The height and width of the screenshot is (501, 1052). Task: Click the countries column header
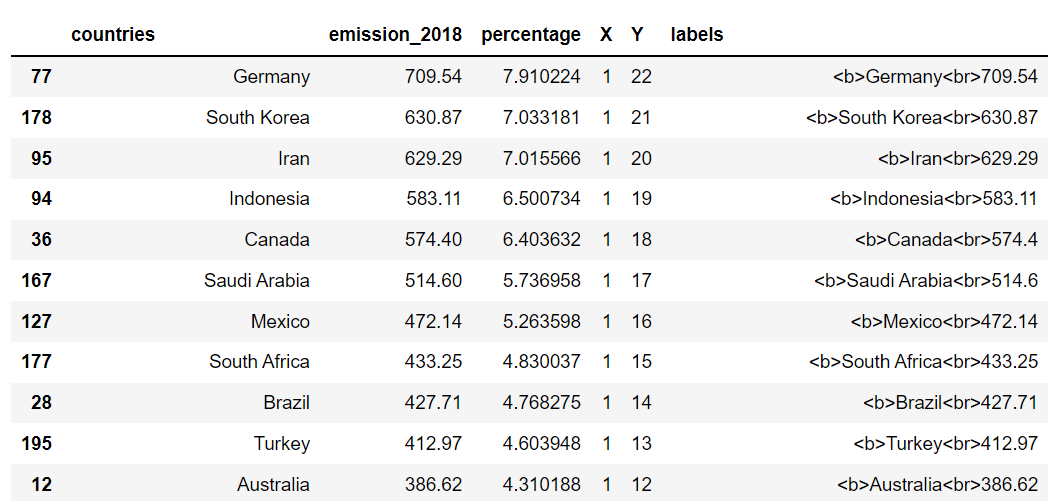point(113,34)
